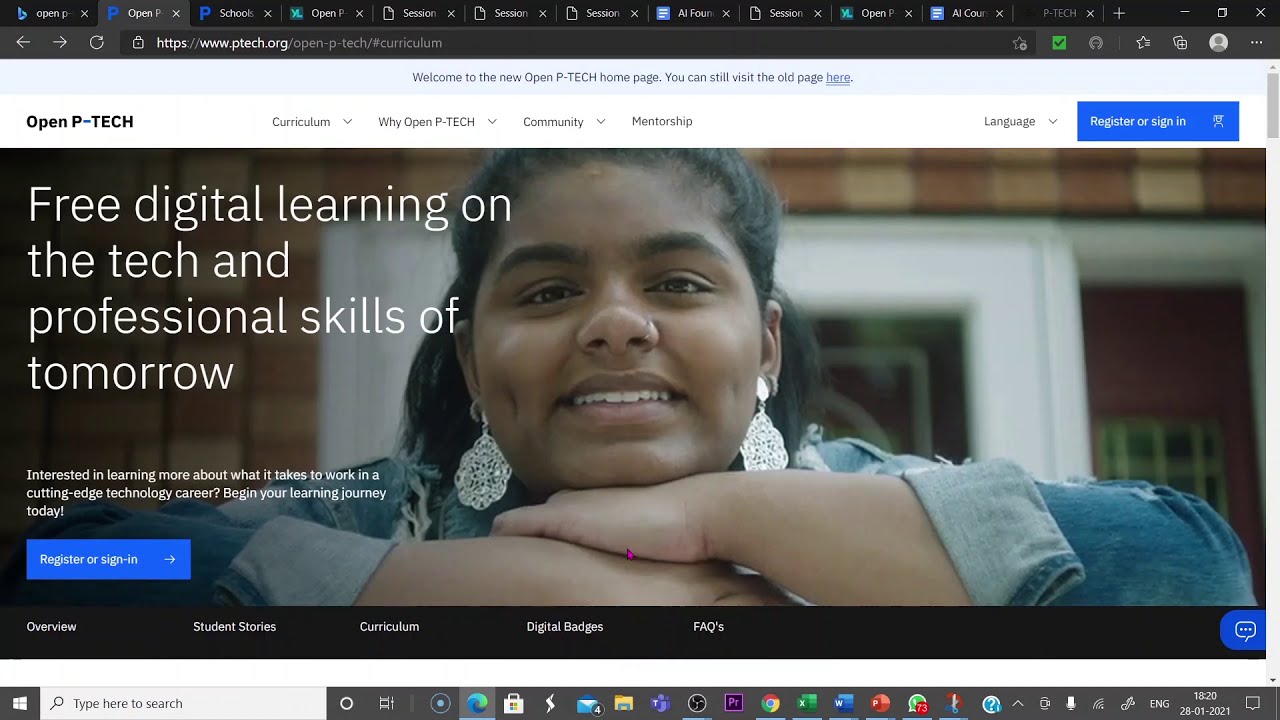The width and height of the screenshot is (1280, 720).
Task: Open the Mentorship nav item
Action: 662,121
